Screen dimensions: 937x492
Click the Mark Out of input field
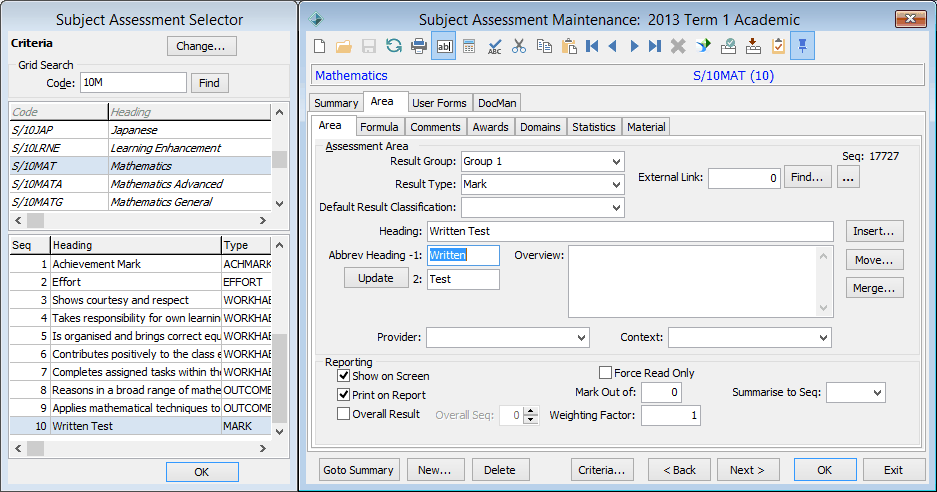click(x=661, y=392)
